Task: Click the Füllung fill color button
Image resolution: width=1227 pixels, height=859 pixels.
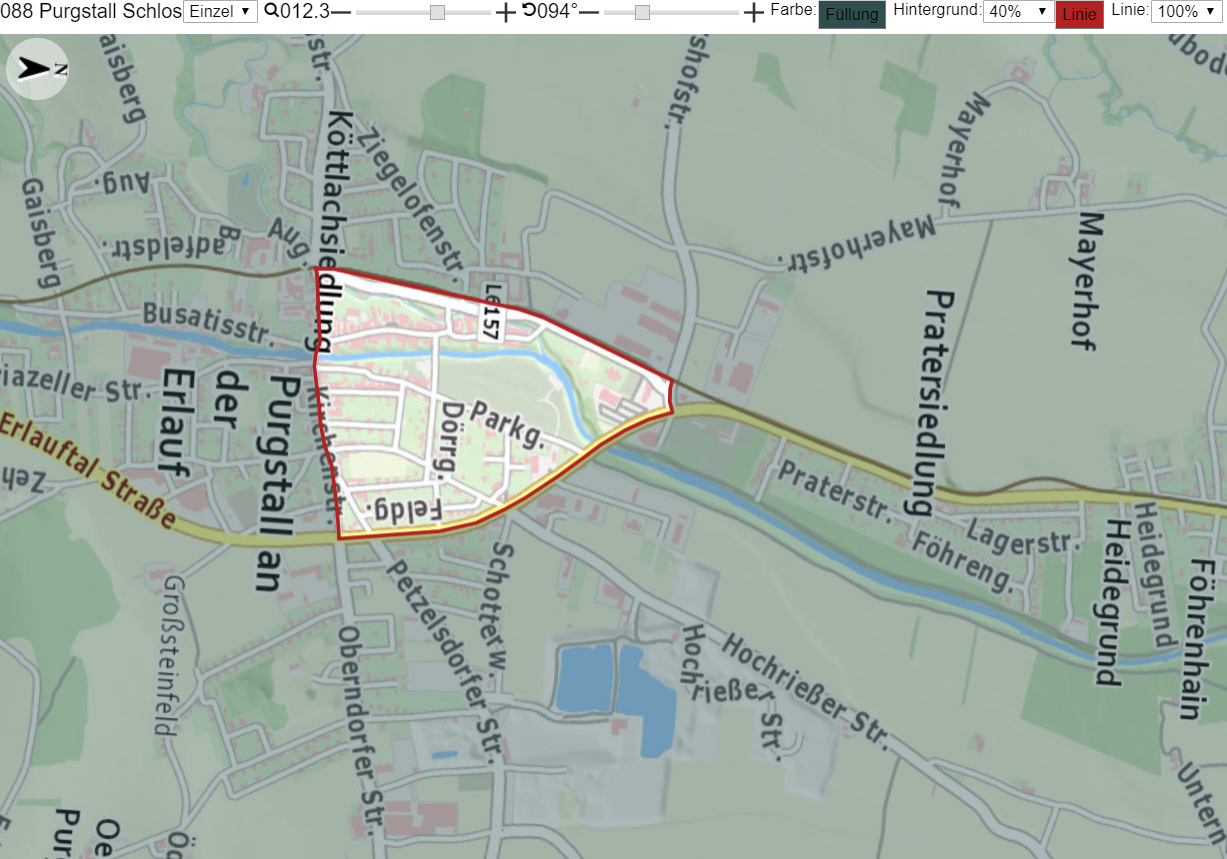Action: click(852, 14)
